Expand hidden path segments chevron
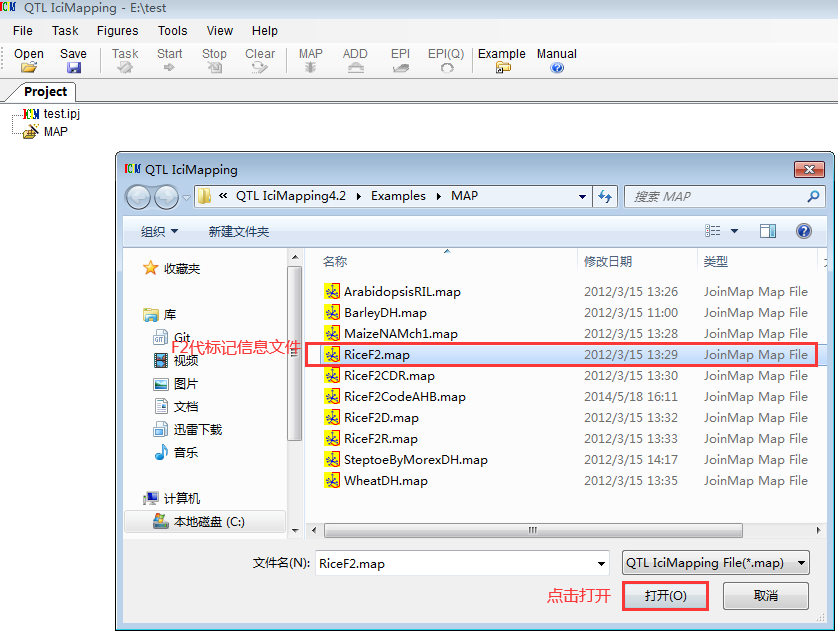The height and width of the screenshot is (631, 838). click(x=223, y=196)
